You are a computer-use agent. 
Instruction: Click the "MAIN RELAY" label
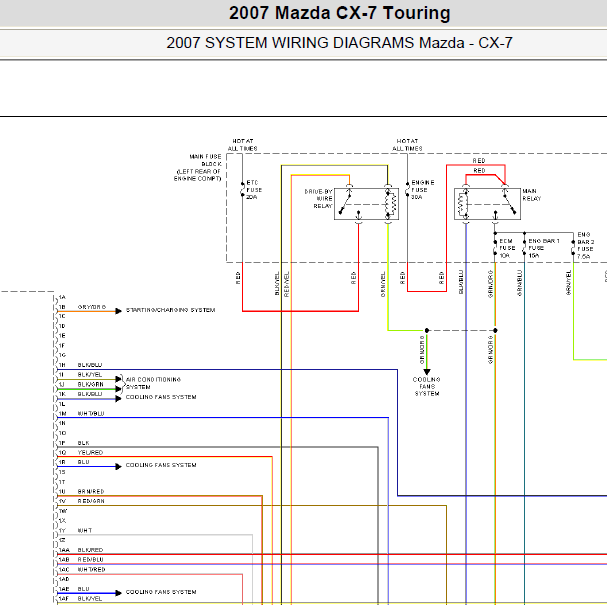[532, 195]
